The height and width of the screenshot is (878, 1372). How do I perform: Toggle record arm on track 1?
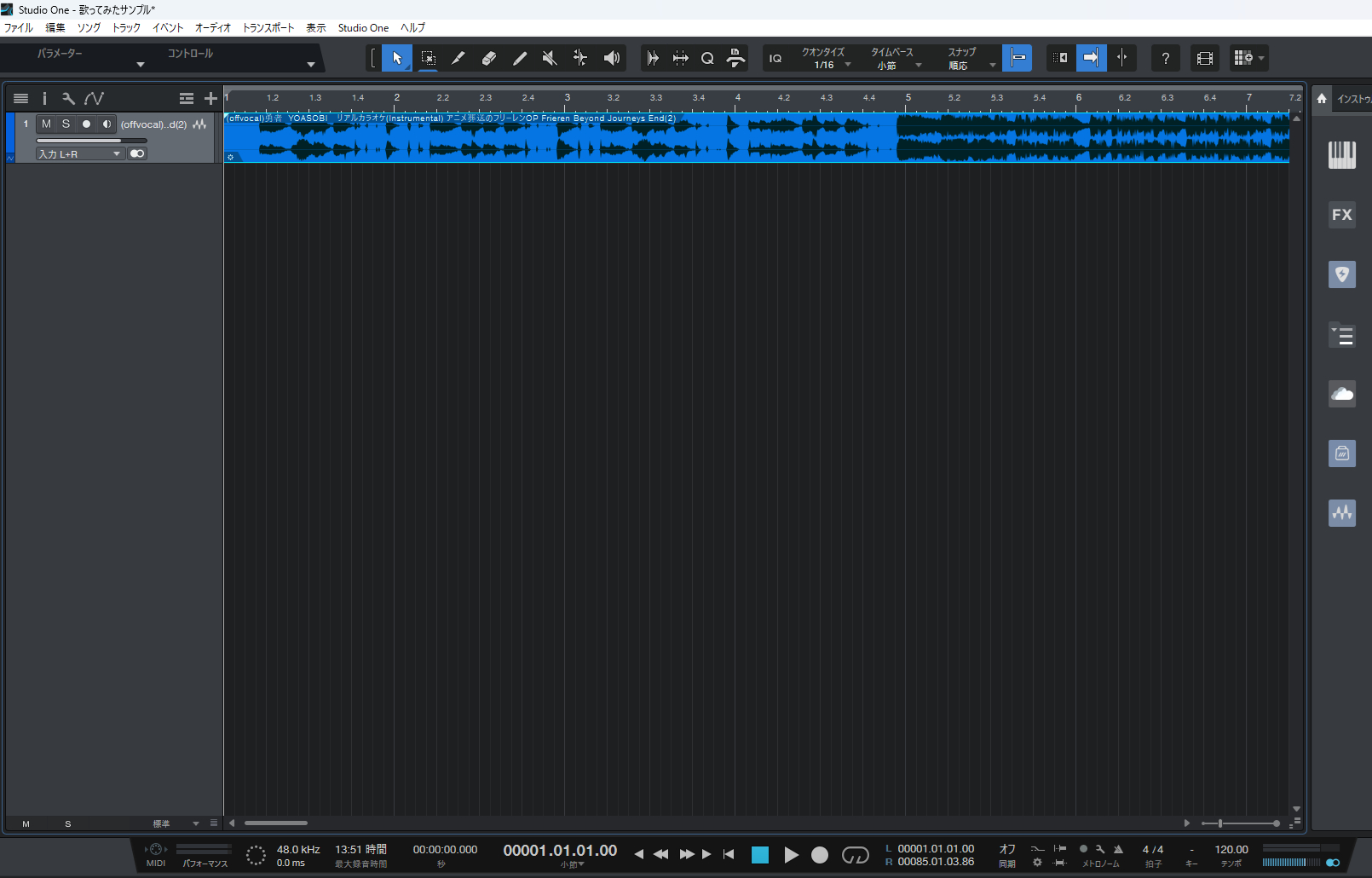pyautogui.click(x=86, y=124)
